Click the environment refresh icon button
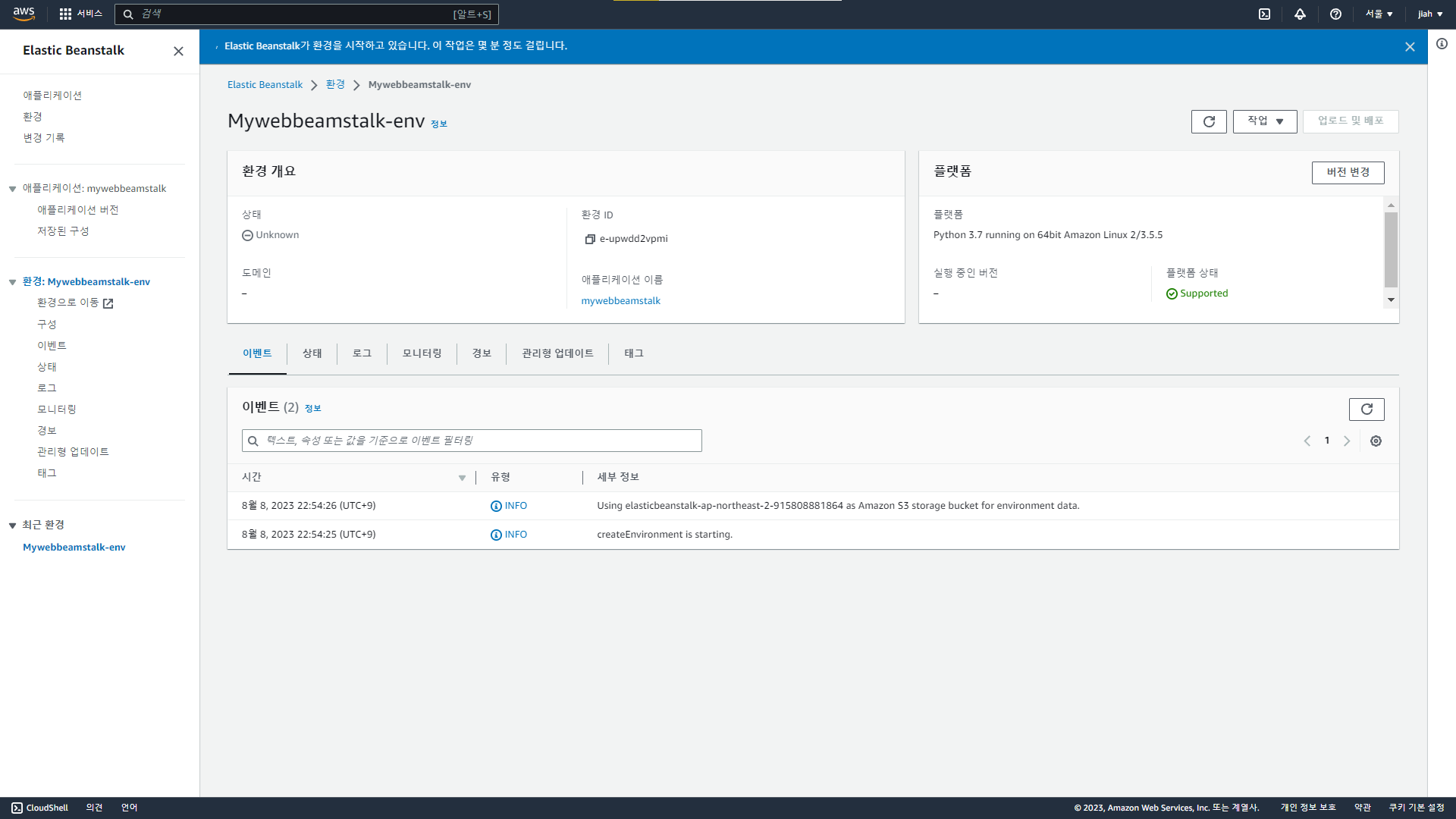Viewport: 1456px width, 819px height. tap(1209, 121)
